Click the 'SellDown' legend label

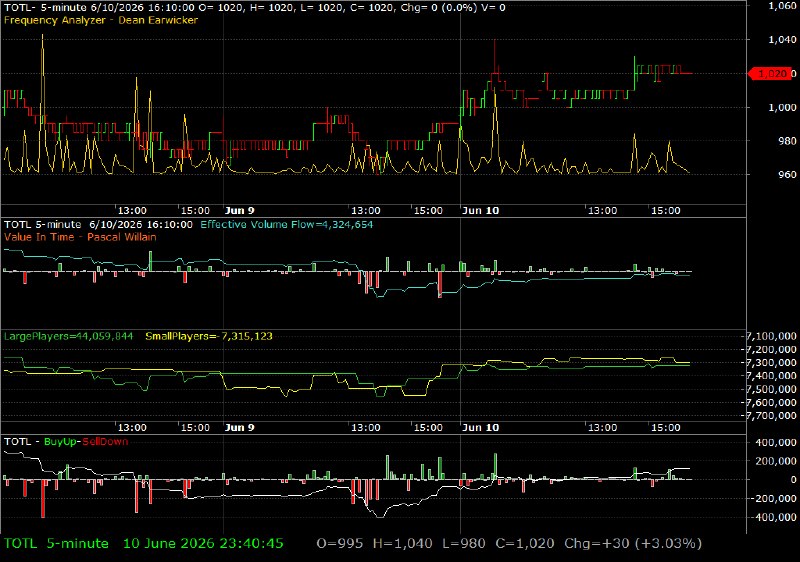[105, 441]
